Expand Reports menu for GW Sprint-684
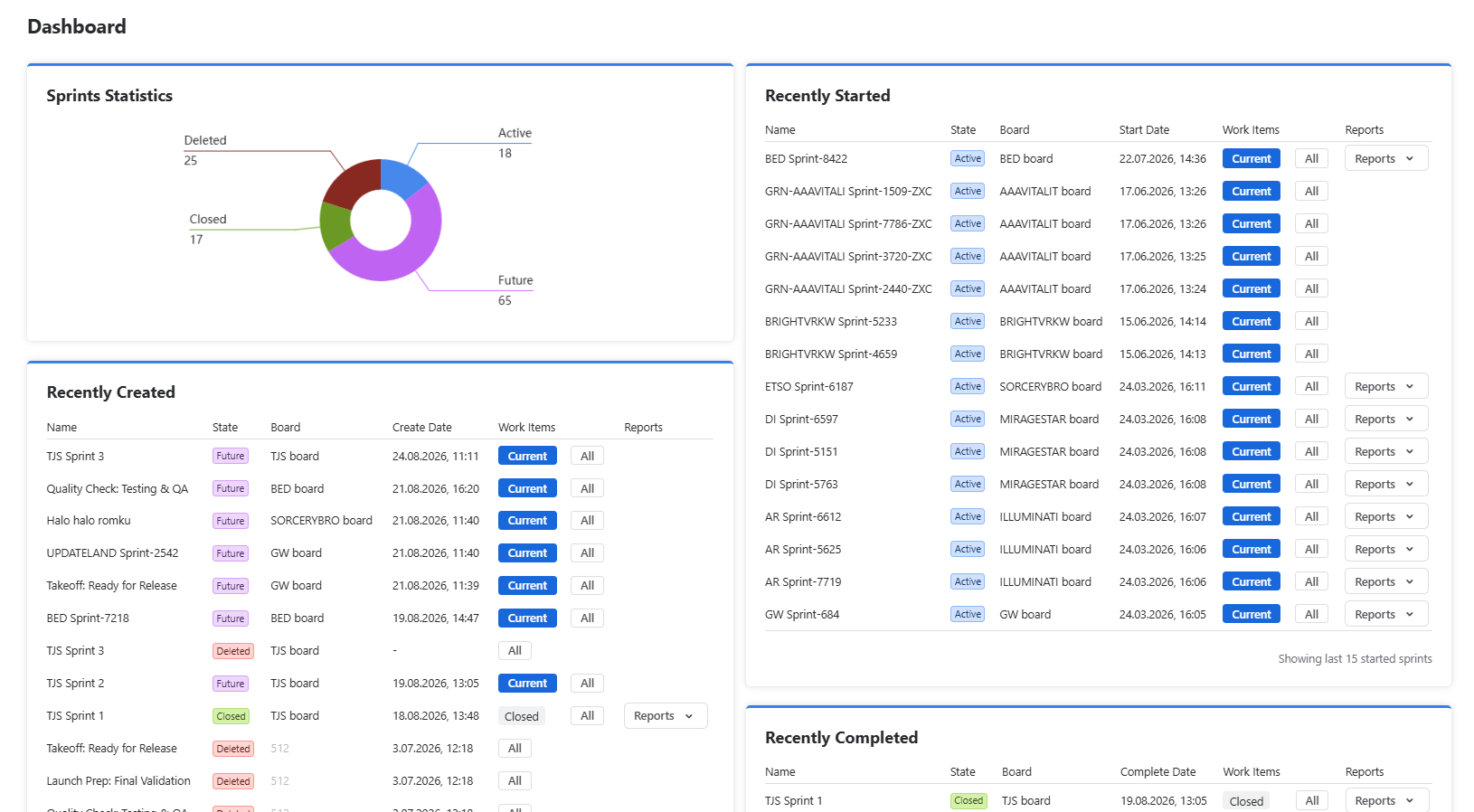This screenshot has width=1474, height=812. click(x=1385, y=614)
